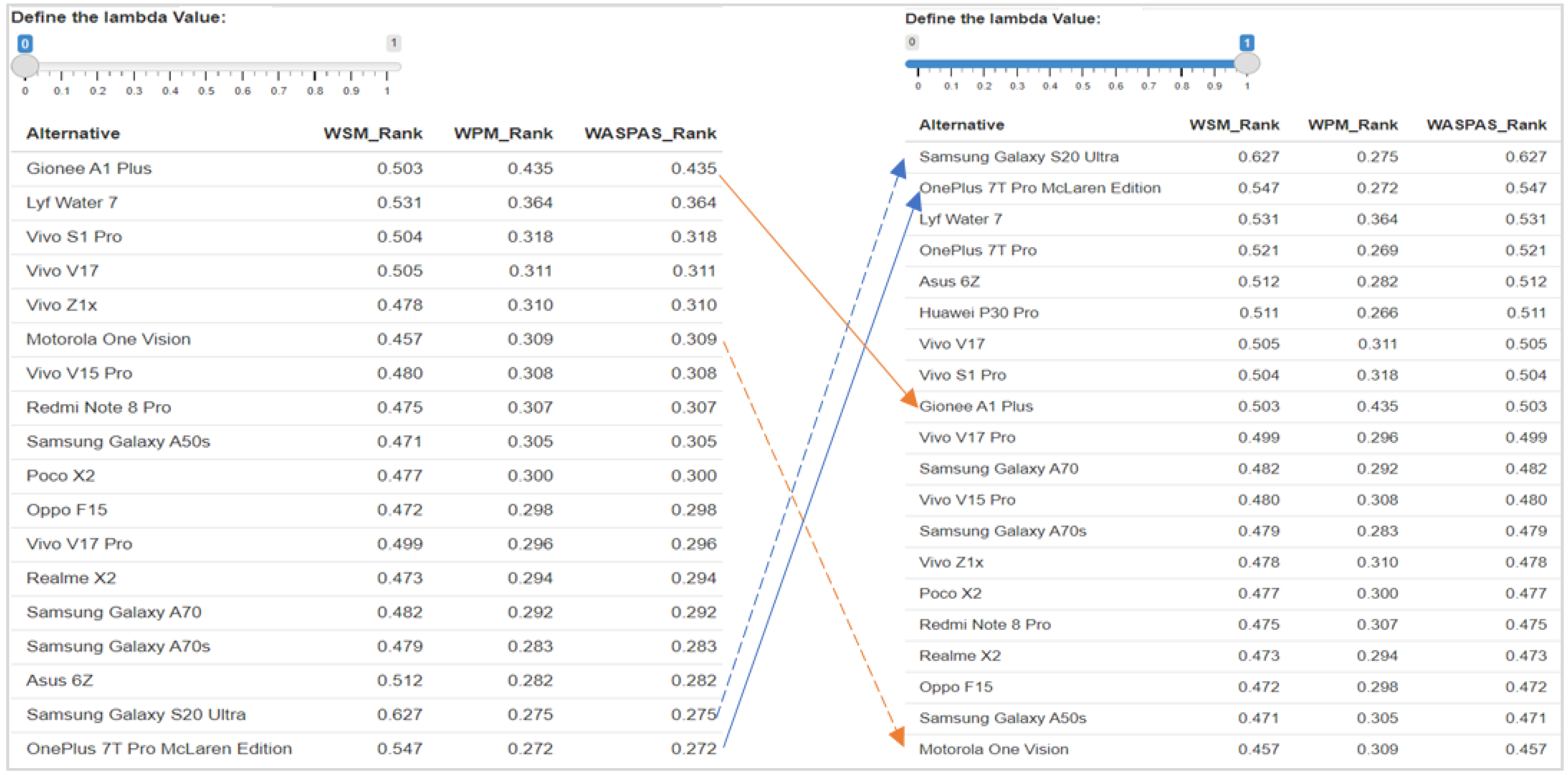Select Gionee A1 Plus row in left table
This screenshot has width=1568, height=775.
[89, 168]
